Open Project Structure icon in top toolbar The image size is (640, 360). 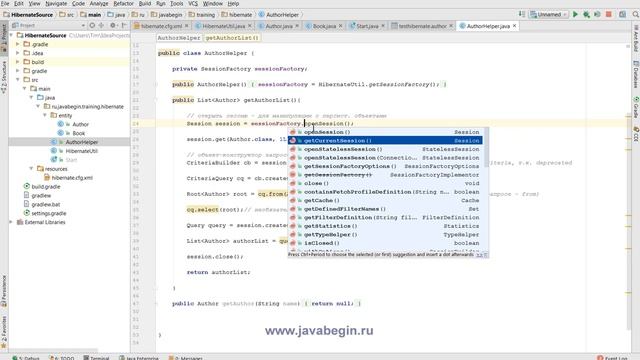(622, 14)
